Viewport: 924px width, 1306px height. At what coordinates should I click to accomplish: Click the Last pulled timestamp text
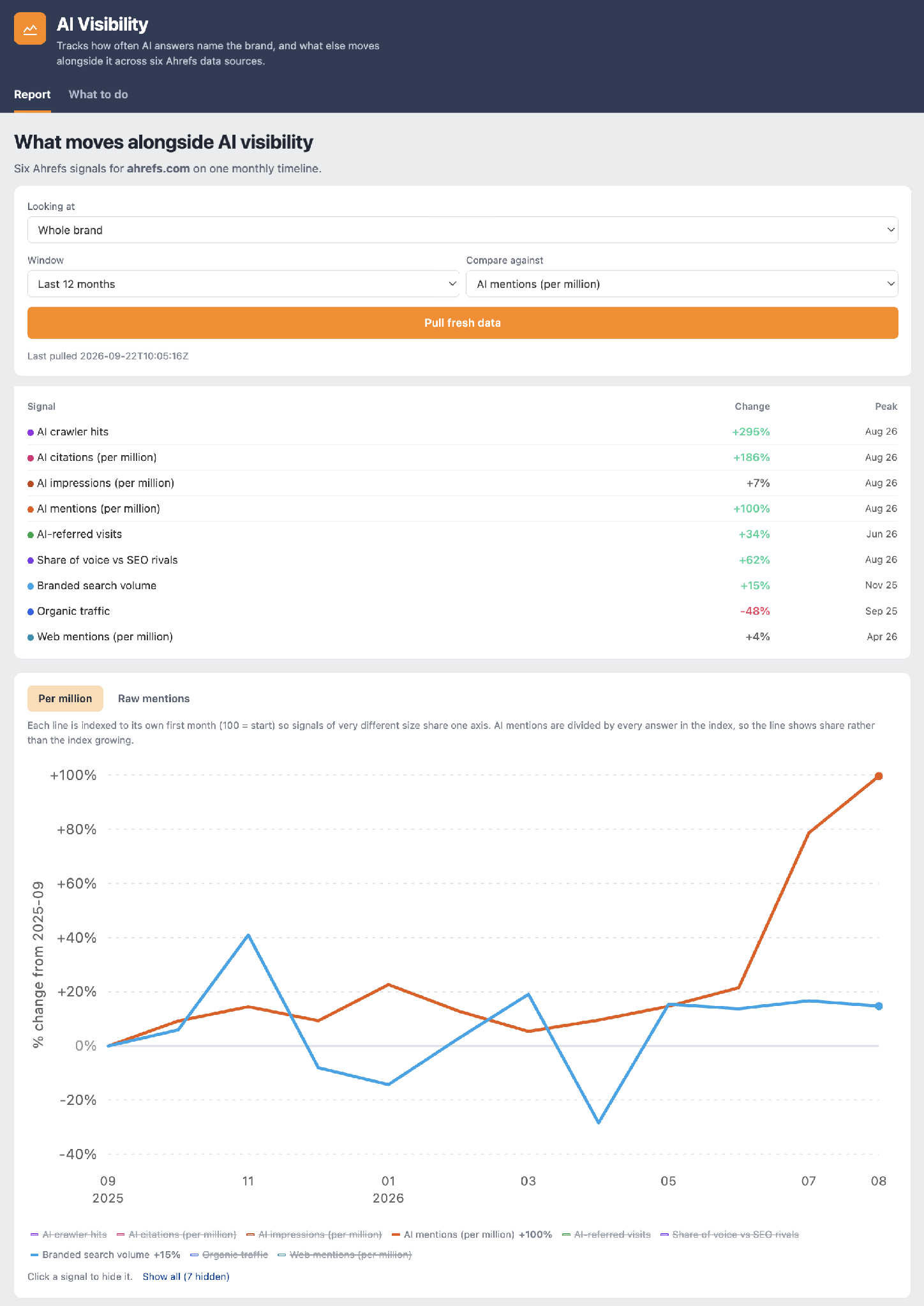pos(108,356)
